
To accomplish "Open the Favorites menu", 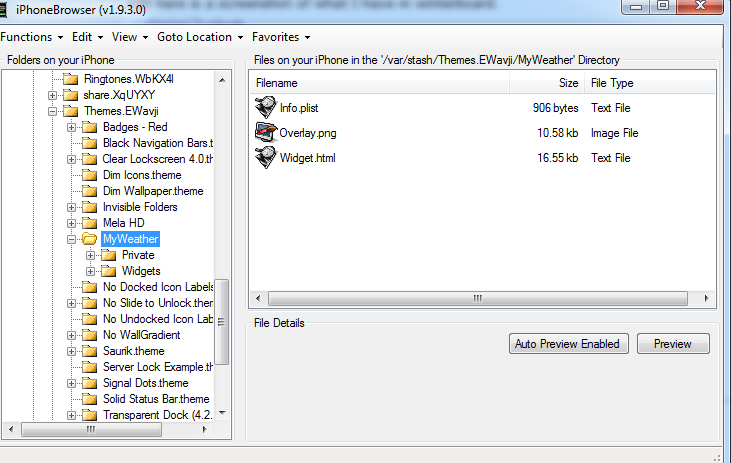I will [x=281, y=37].
